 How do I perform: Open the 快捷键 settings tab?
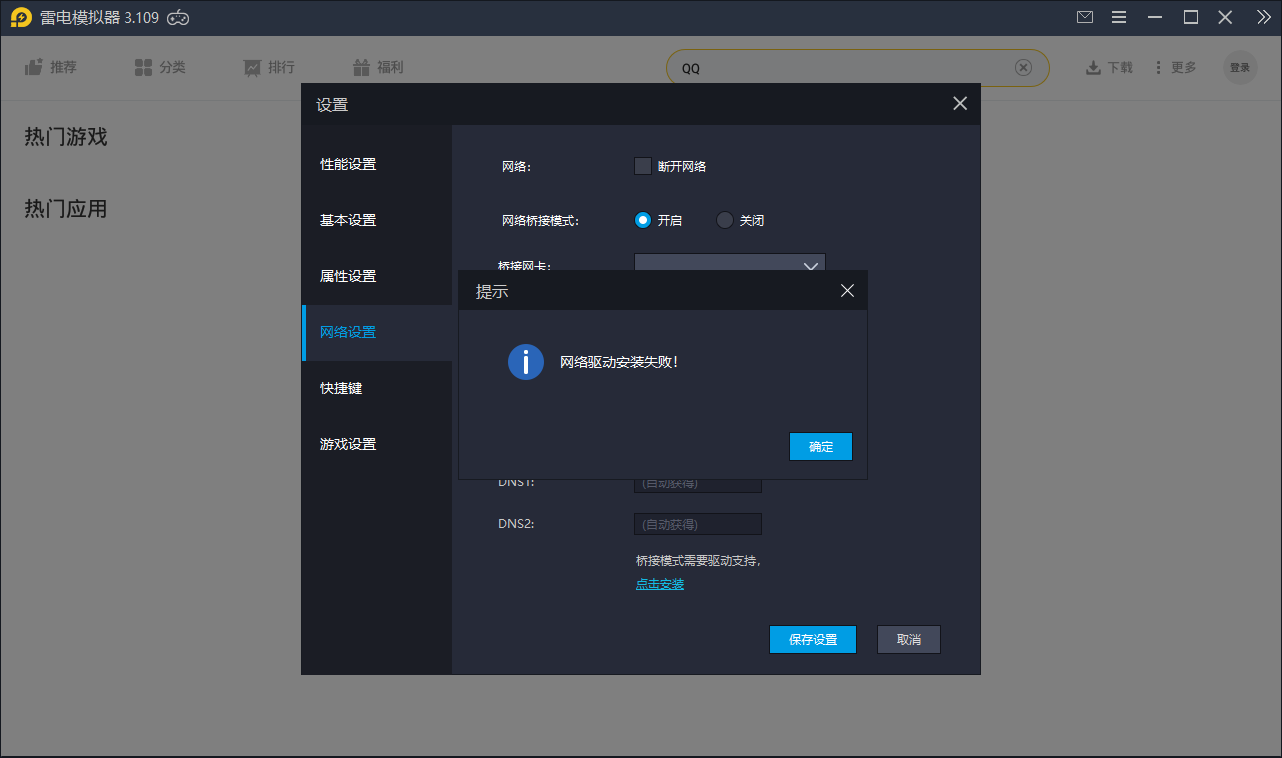click(341, 388)
